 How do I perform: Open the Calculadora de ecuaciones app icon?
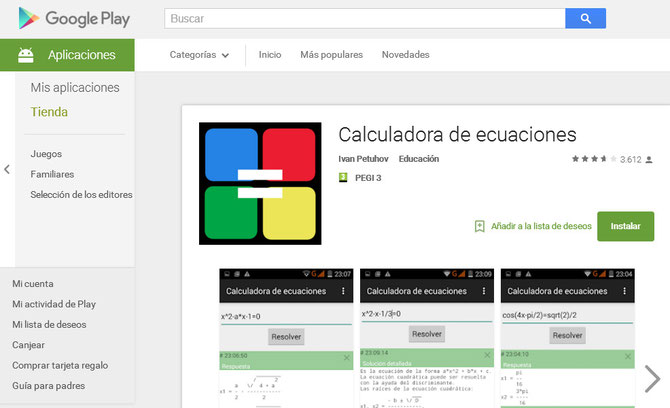point(260,184)
